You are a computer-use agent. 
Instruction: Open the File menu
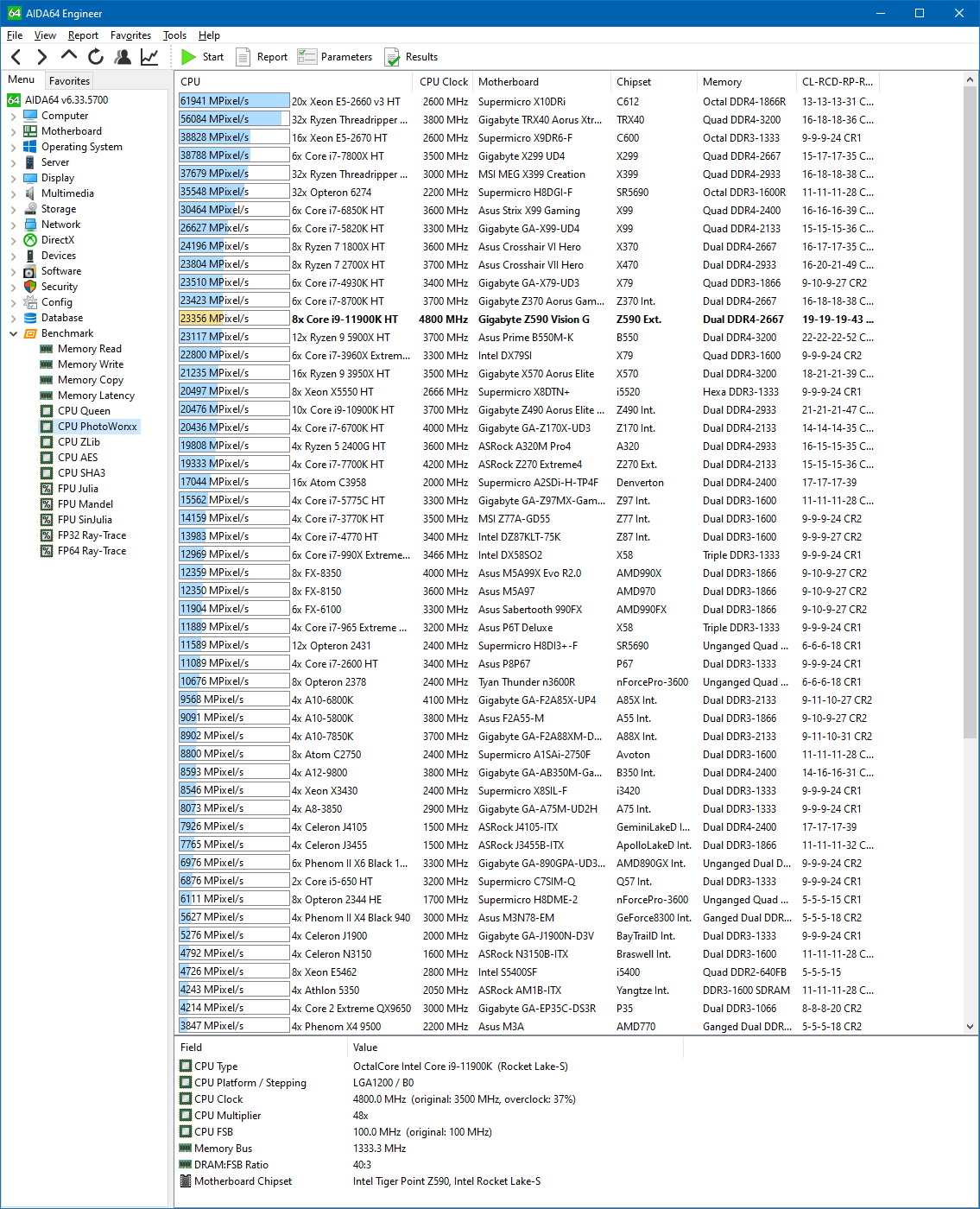[x=15, y=35]
